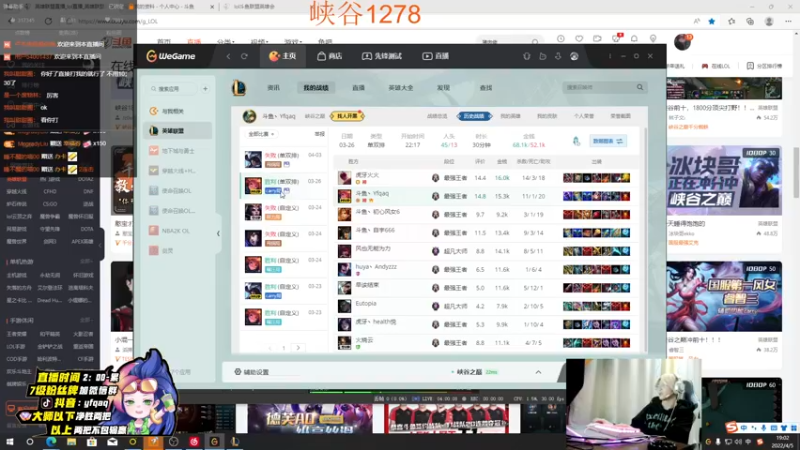Switch to the 英雄大全 tab
This screenshot has width=800, height=450.
coord(401,88)
